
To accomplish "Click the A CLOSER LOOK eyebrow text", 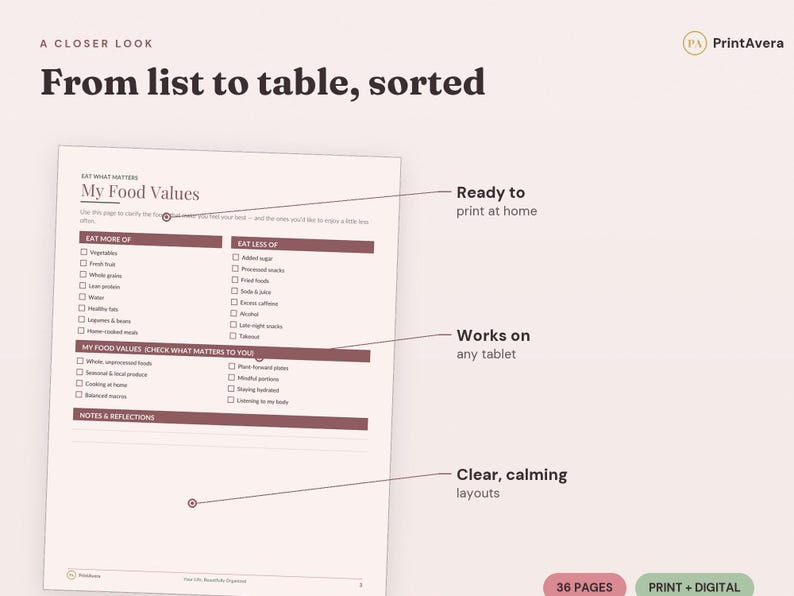I will tap(96, 44).
